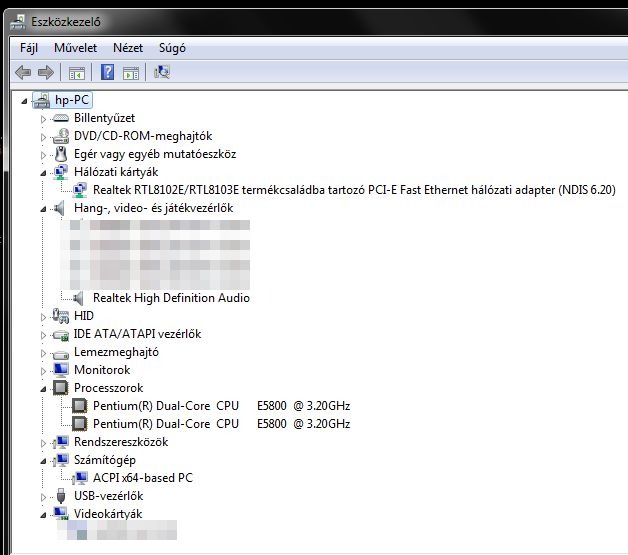Open the Fájl menu
This screenshot has width=628, height=555.
point(29,48)
